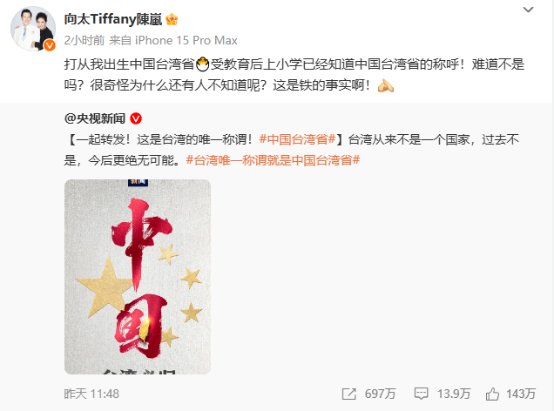Screen dimensions: 554x411
Task: Open the post options chevron menu
Action: pos(528,10)
